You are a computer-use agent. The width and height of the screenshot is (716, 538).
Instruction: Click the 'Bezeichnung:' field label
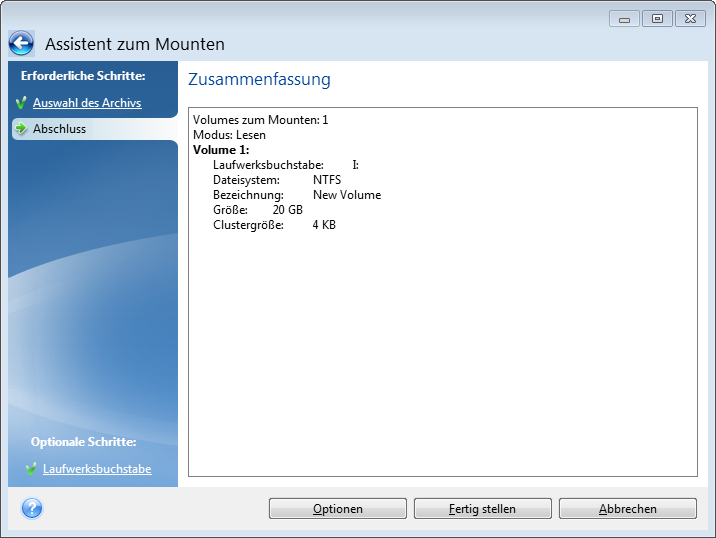pyautogui.click(x=248, y=195)
